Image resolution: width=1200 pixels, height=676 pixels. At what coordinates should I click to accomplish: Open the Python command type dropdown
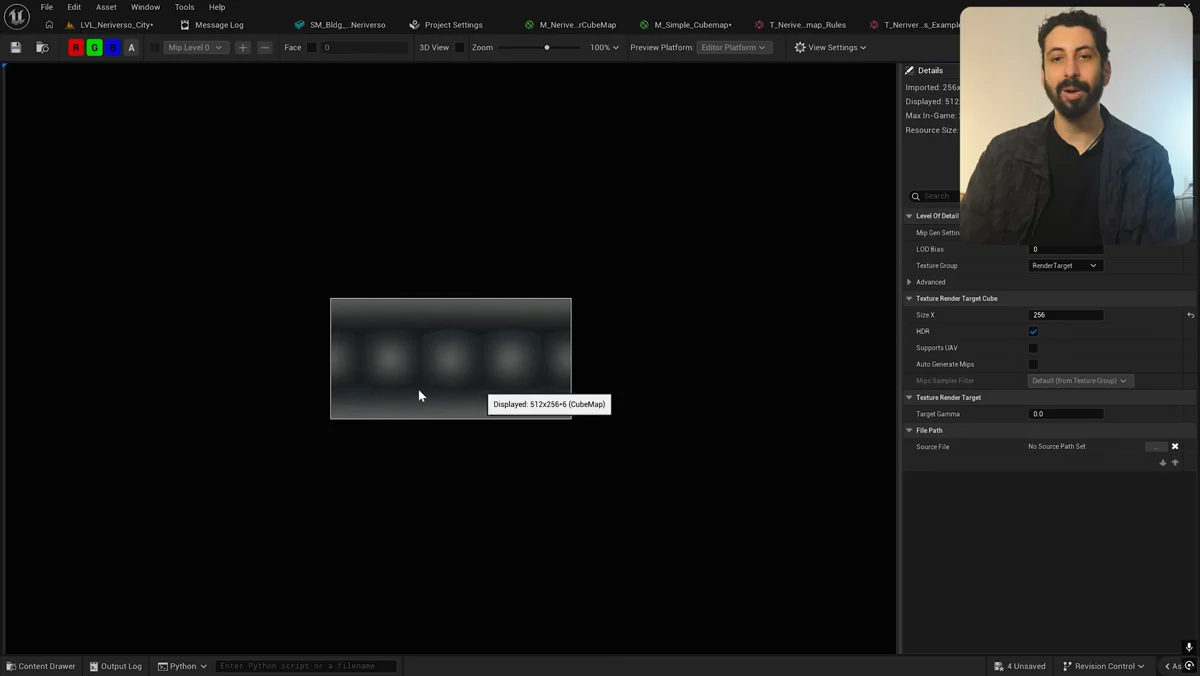point(182,666)
